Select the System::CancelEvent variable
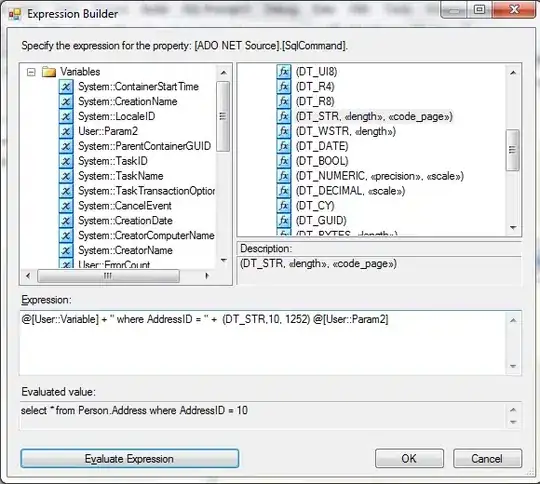Viewport: 540px width, 484px height. click(125, 206)
